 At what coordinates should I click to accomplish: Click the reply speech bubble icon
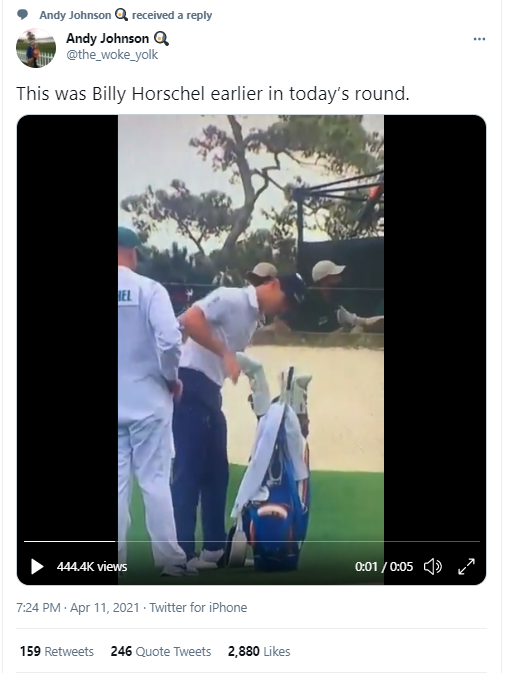23,15
